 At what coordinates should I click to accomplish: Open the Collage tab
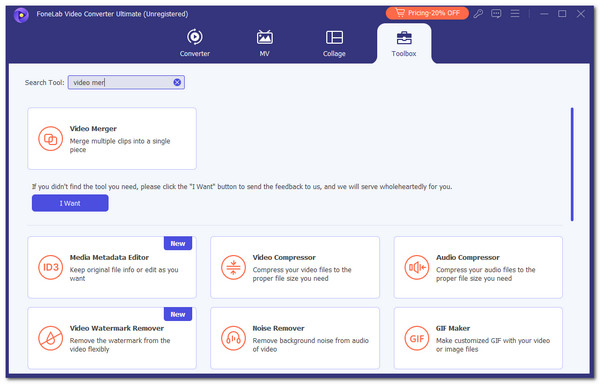click(x=334, y=43)
